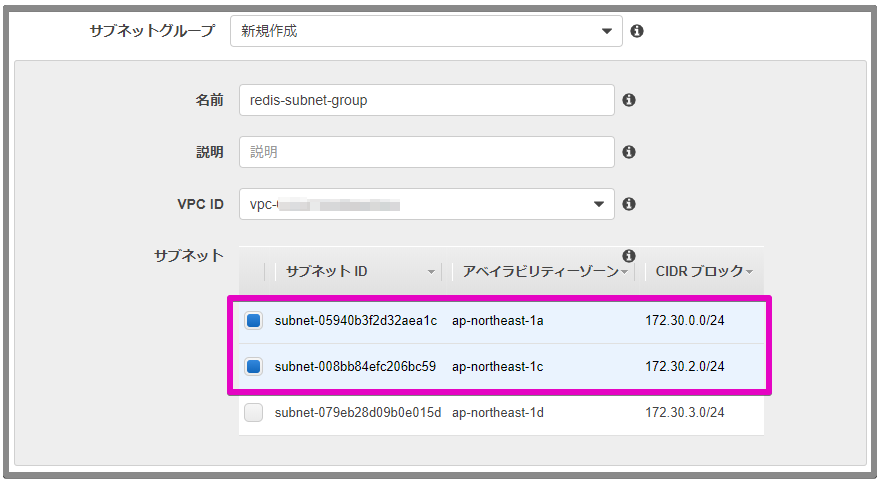Click subnet-079eb28d09b0e015d ID text

(358, 413)
